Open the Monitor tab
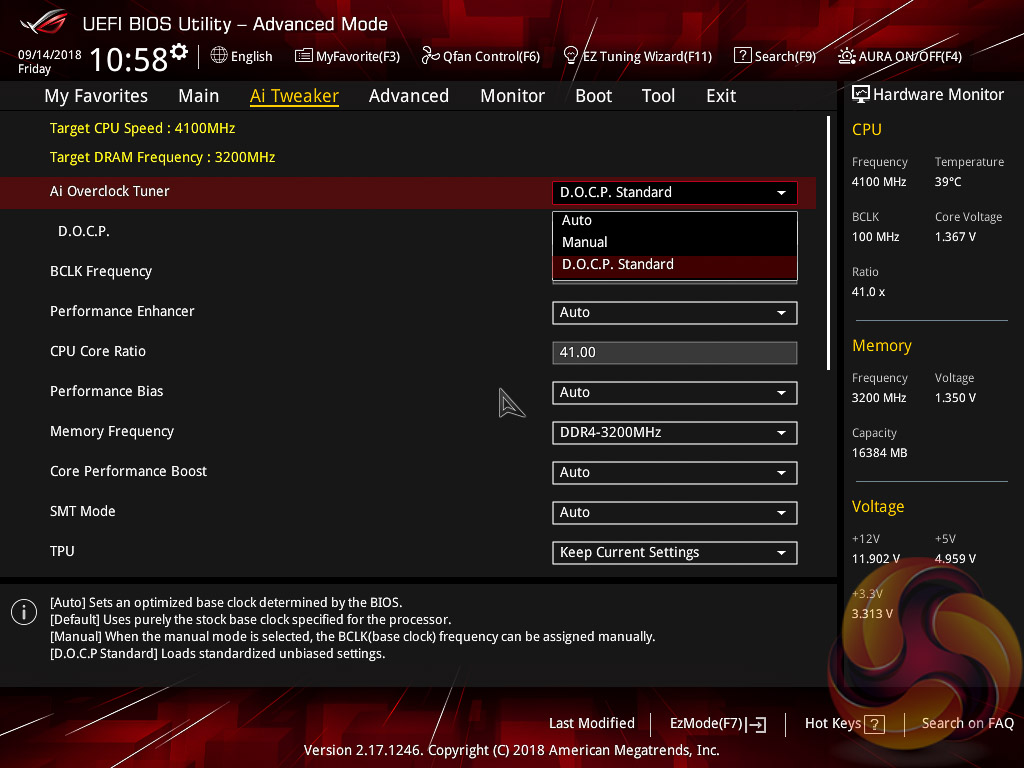This screenshot has width=1024, height=768. pyautogui.click(x=513, y=96)
